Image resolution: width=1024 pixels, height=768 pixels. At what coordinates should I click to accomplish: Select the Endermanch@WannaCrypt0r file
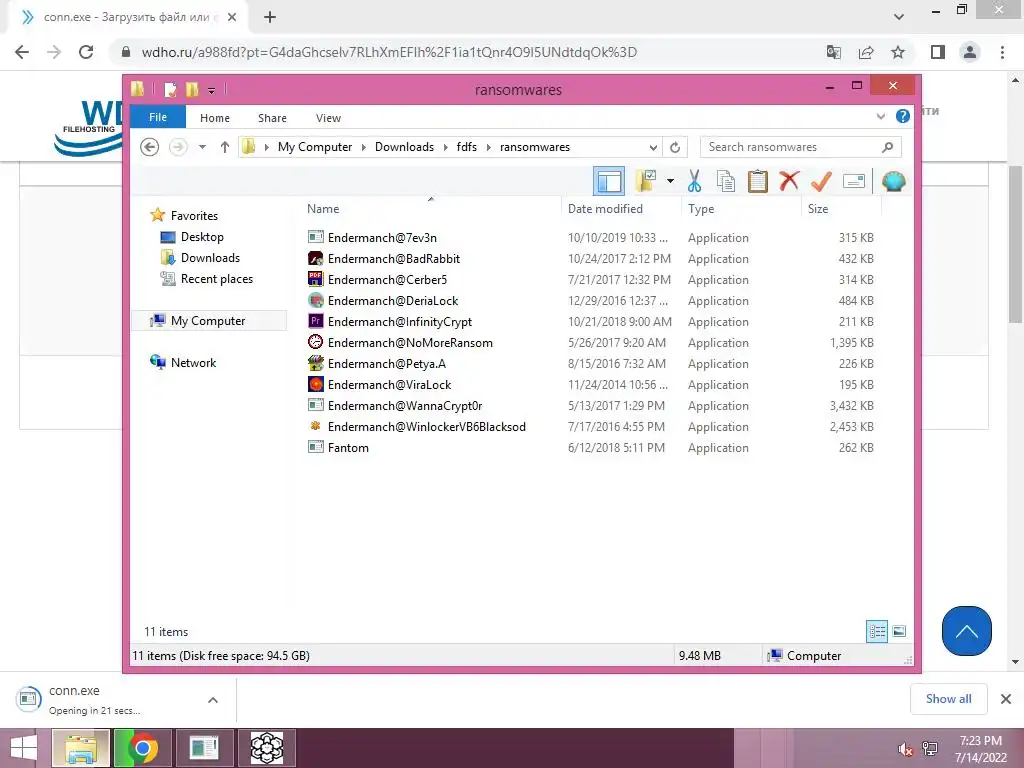405,406
